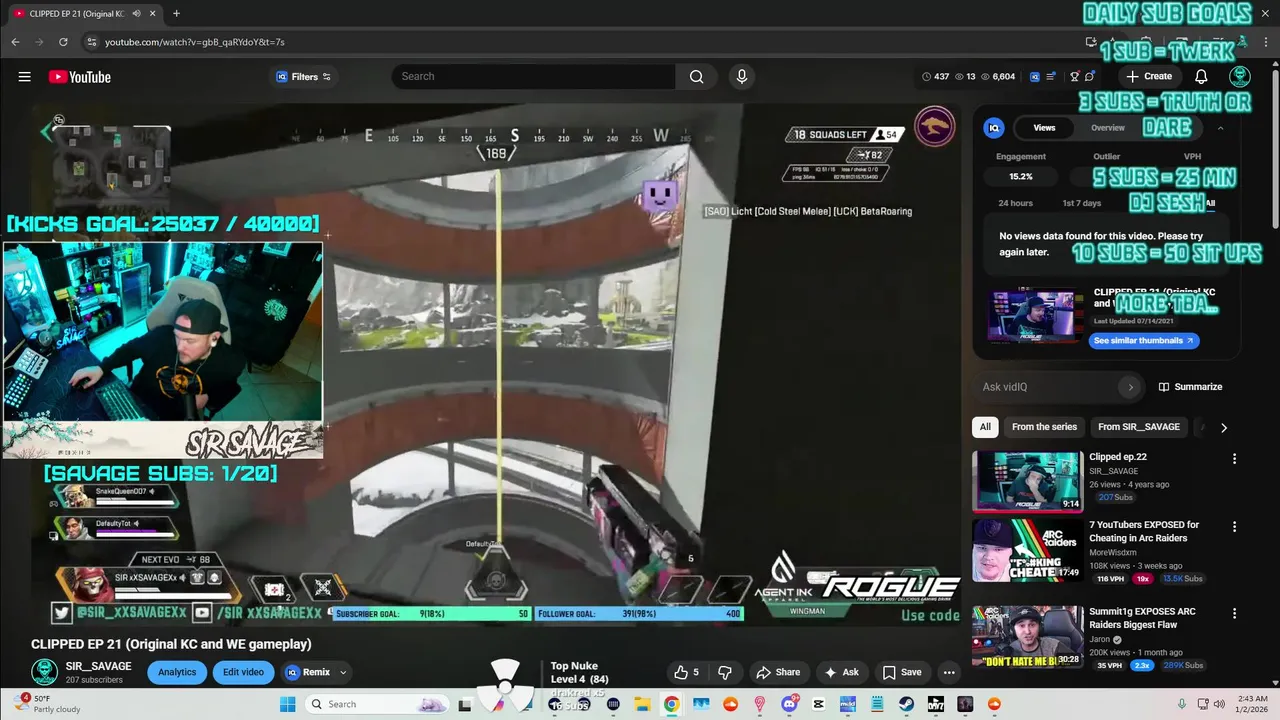The height and width of the screenshot is (720, 1280).
Task: Open Discord from the taskbar
Action: (789, 704)
